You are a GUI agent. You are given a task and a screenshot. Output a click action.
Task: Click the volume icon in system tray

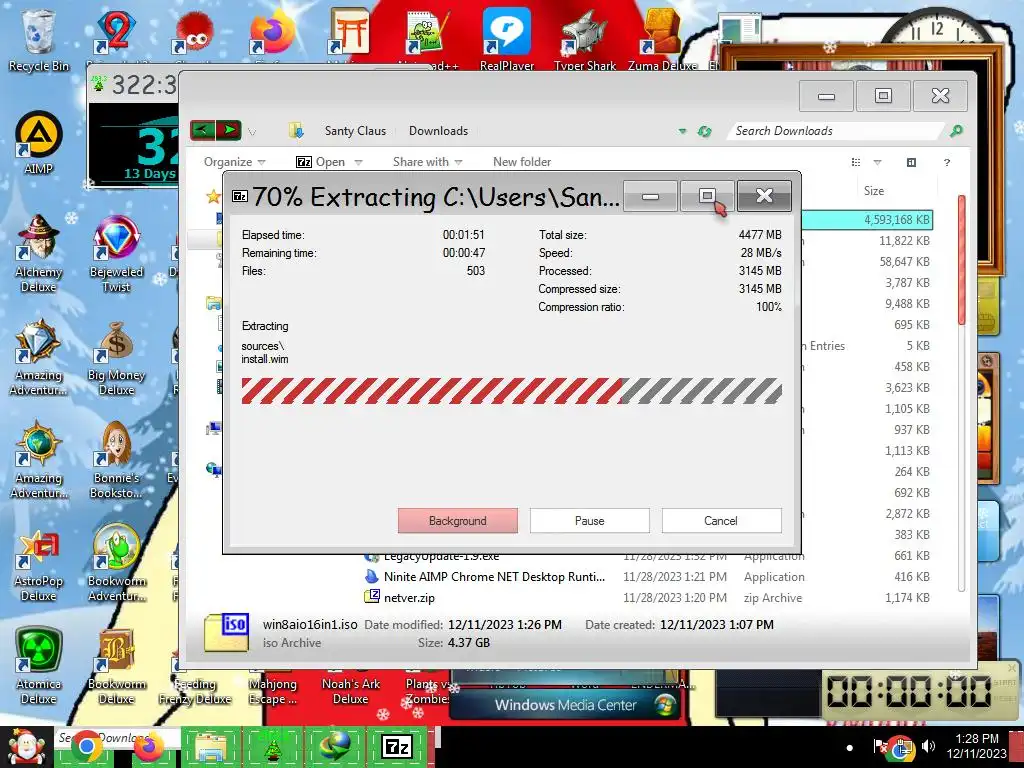coord(928,746)
